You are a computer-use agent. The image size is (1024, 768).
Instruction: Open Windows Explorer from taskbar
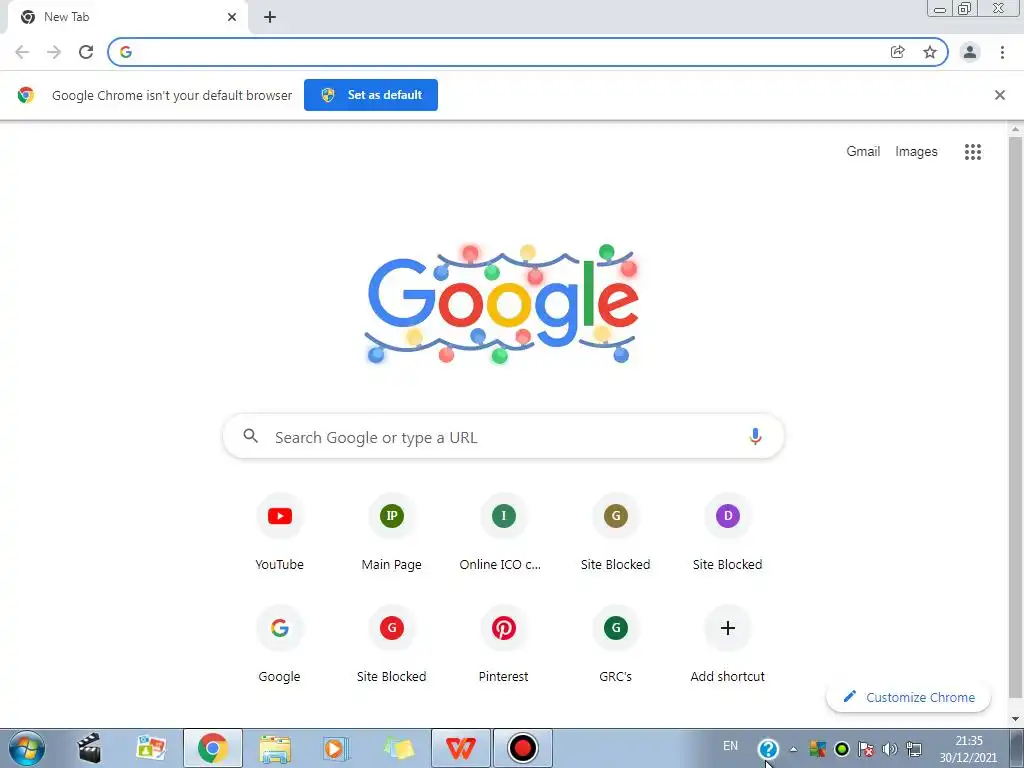[x=274, y=748]
